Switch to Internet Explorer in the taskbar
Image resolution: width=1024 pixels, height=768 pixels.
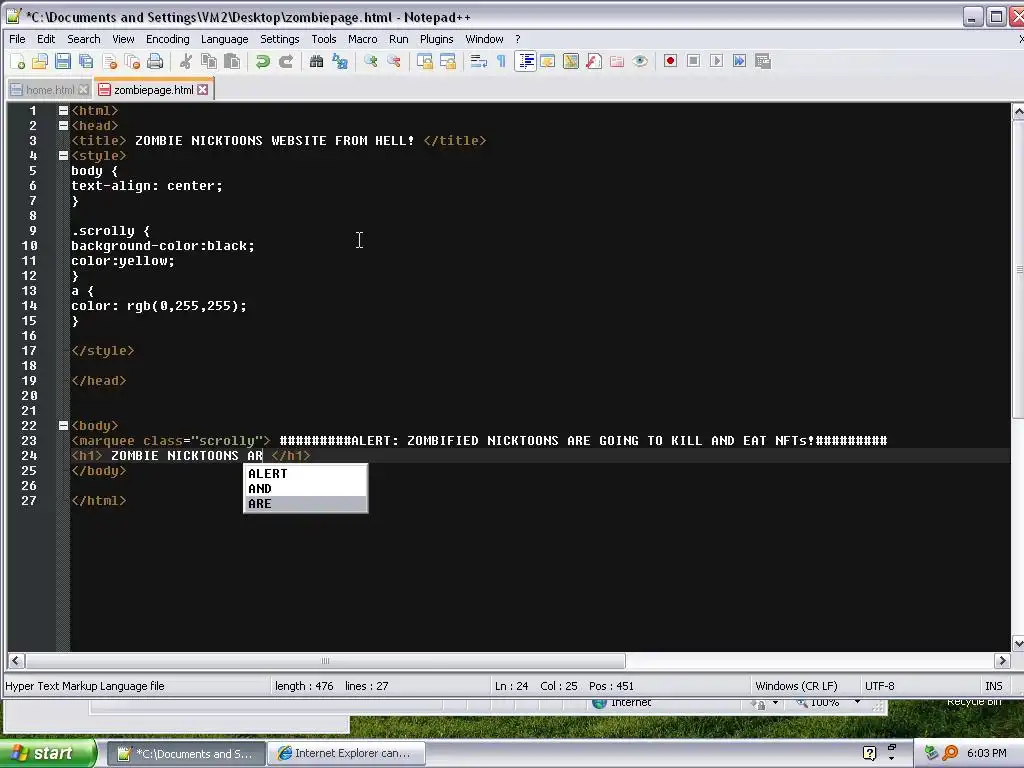point(347,753)
